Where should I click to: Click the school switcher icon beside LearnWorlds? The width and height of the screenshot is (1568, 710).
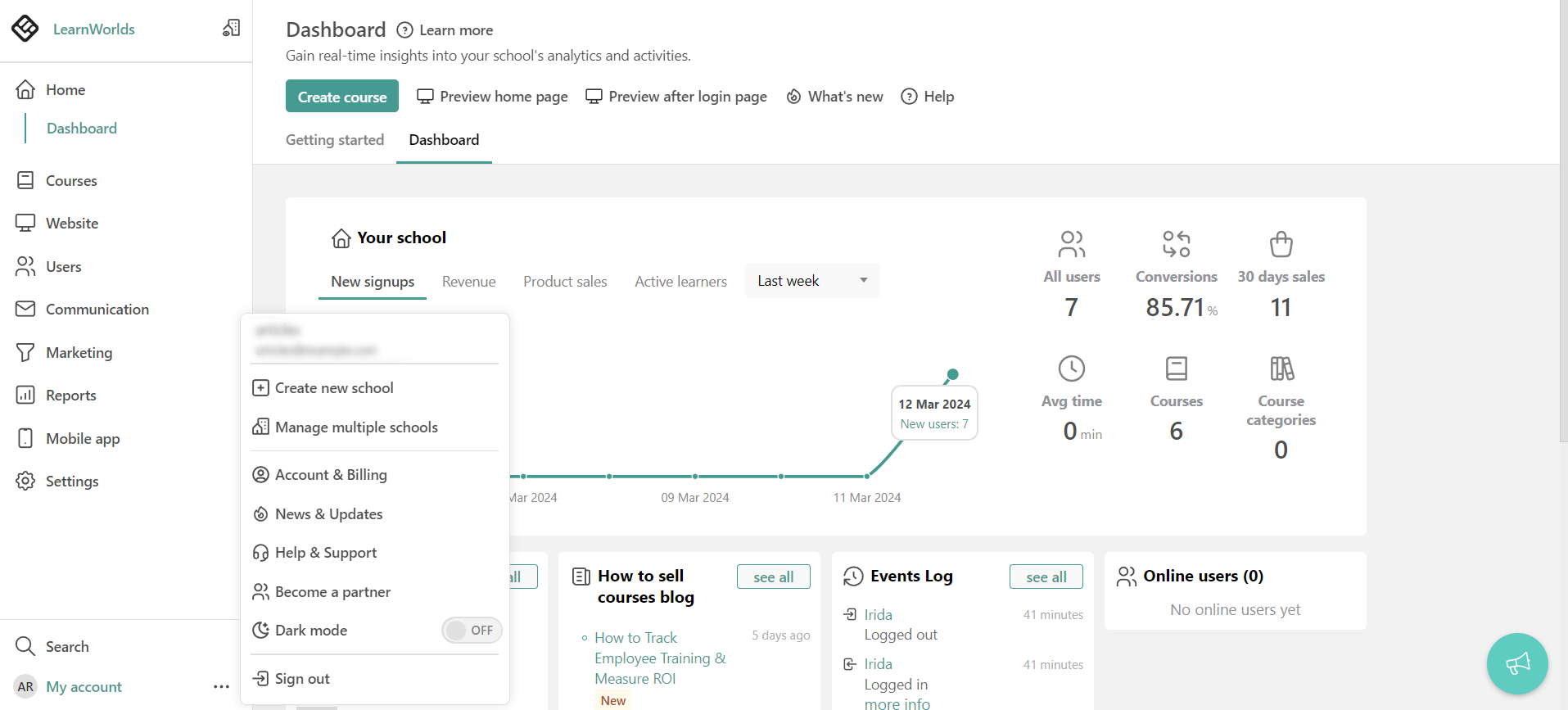pos(231,29)
